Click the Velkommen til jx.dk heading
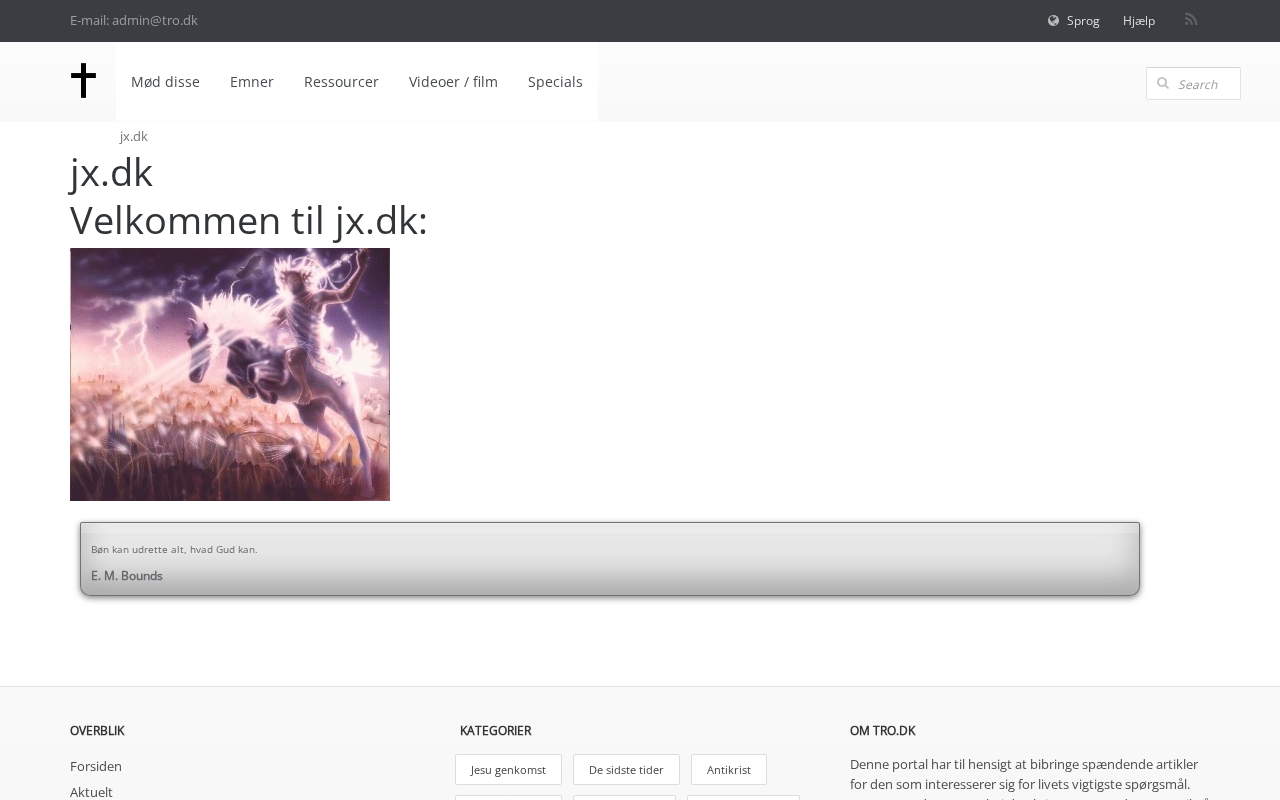The image size is (1280, 800). coord(249,220)
